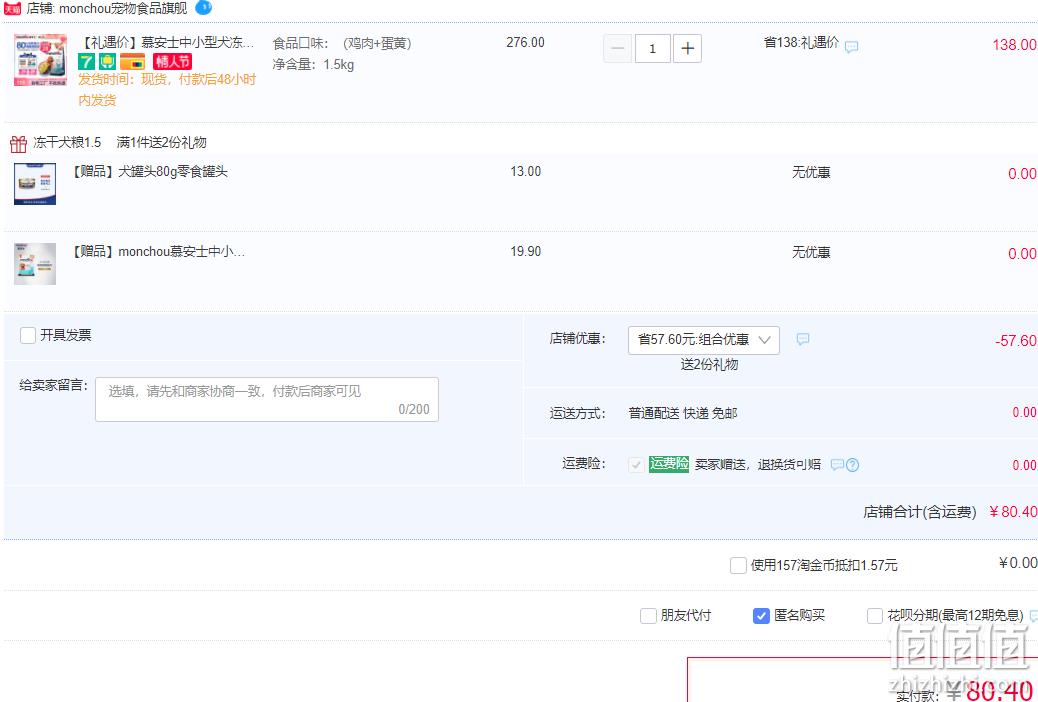
Task: Check the 朋友代付 option
Action: tap(649, 616)
